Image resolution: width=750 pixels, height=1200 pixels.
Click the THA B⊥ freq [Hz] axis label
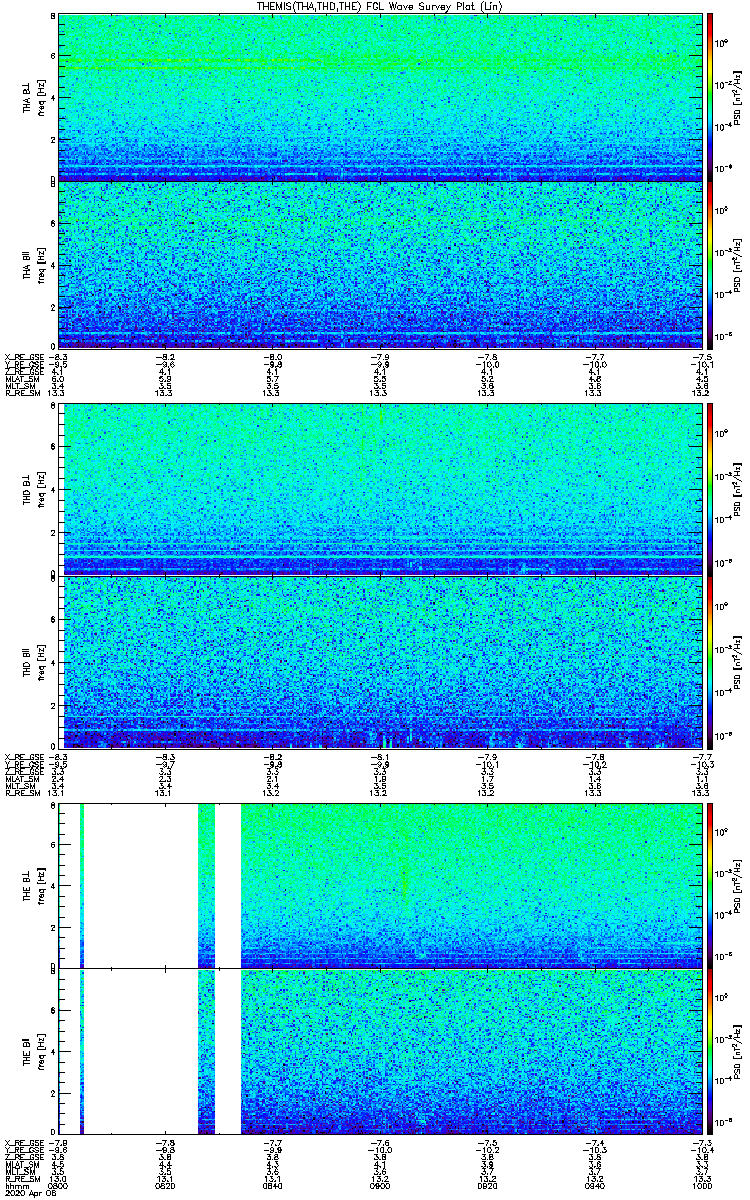[x=40, y=97]
